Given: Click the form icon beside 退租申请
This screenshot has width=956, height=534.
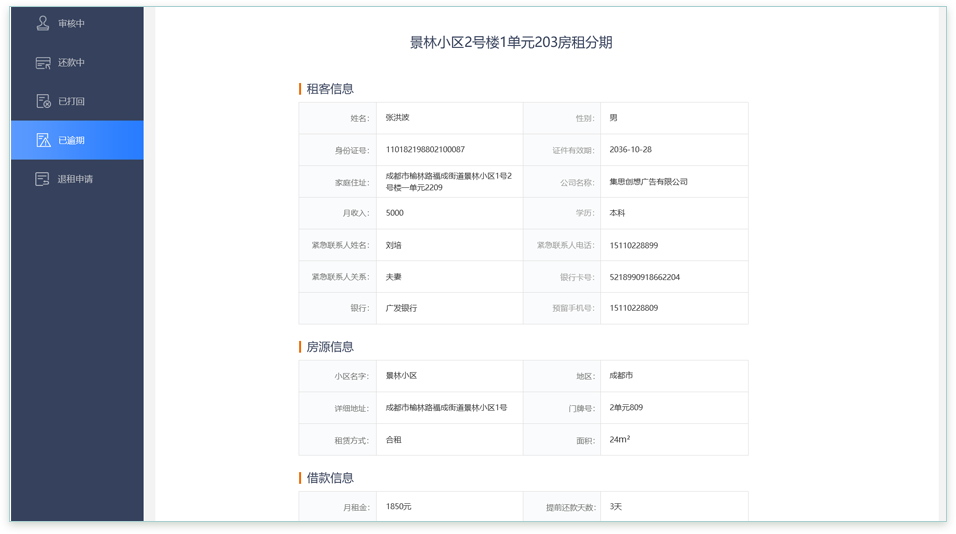Looking at the screenshot, I should click(x=43, y=179).
